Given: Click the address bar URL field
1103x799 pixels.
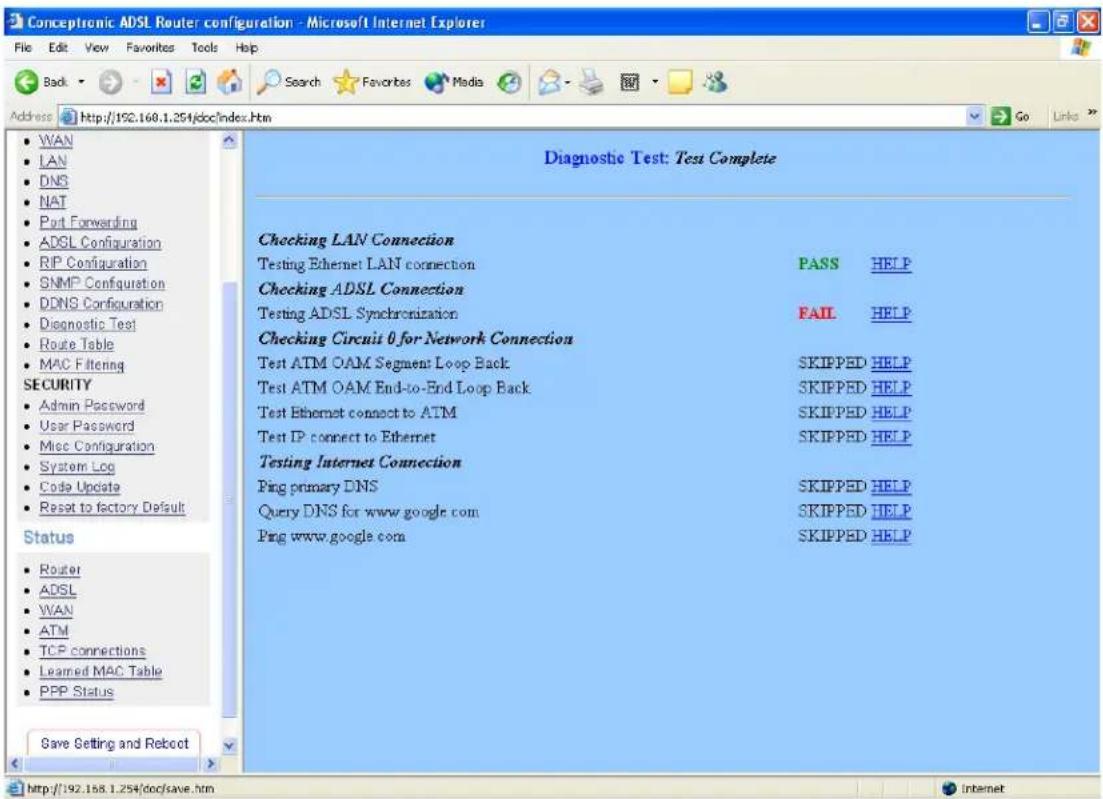Looking at the screenshot, I should (519, 117).
